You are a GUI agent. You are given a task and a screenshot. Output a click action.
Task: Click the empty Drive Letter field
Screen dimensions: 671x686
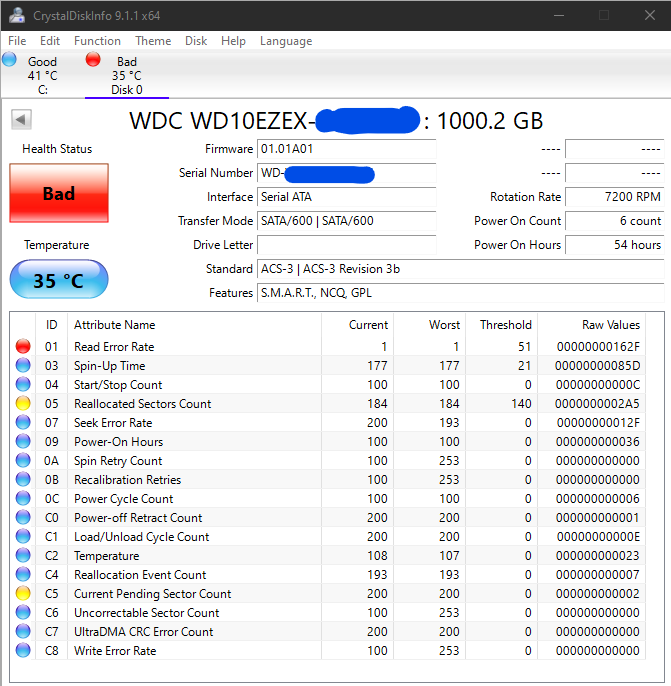[x=346, y=245]
